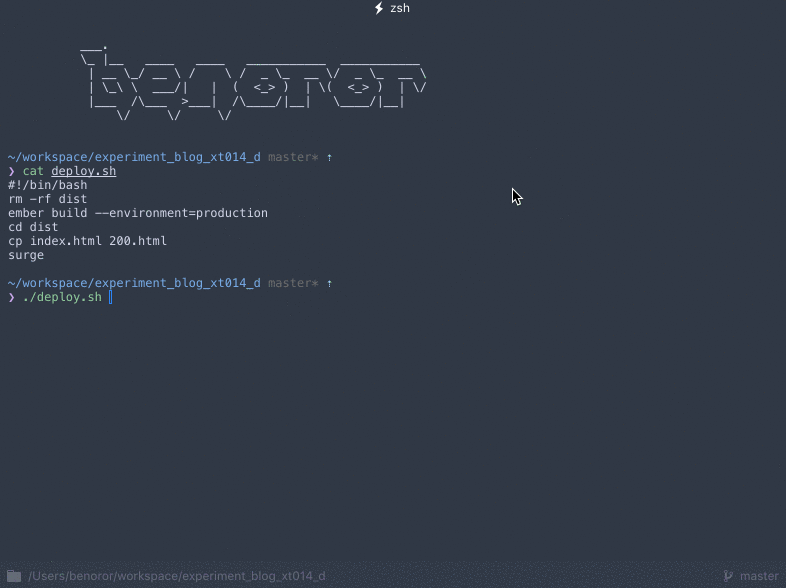The image size is (786, 588).
Task: Click the ember build --environment=production line
Action: tap(138, 213)
